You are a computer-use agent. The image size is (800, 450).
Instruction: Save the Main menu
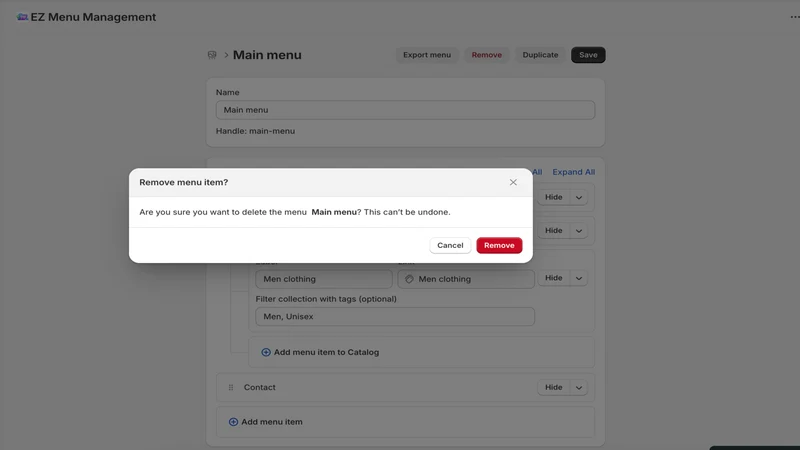(x=588, y=55)
